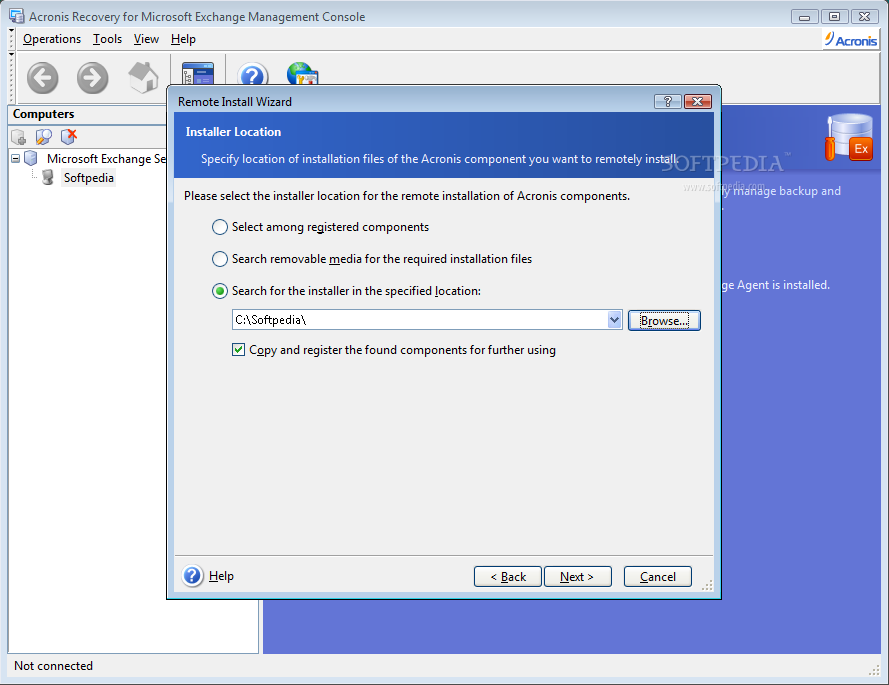Click the globe web toolbar icon
The height and width of the screenshot is (685, 889).
[302, 74]
